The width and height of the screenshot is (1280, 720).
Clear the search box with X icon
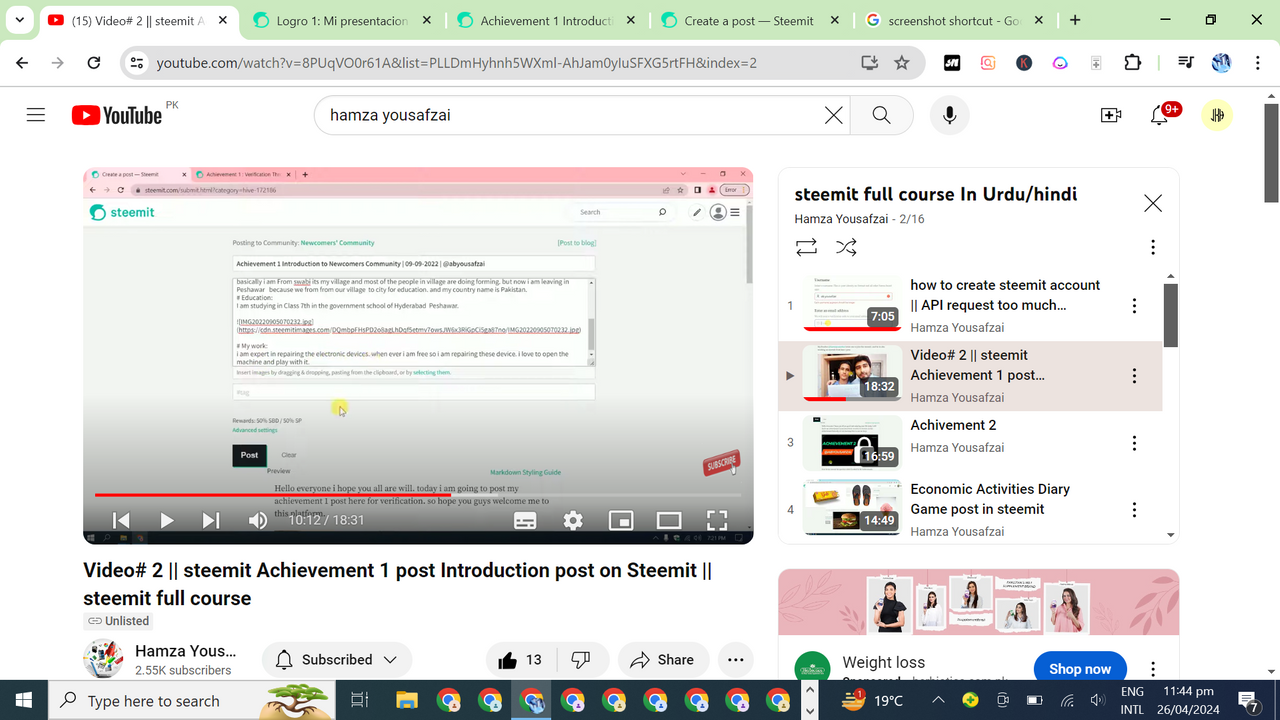[x=833, y=115]
